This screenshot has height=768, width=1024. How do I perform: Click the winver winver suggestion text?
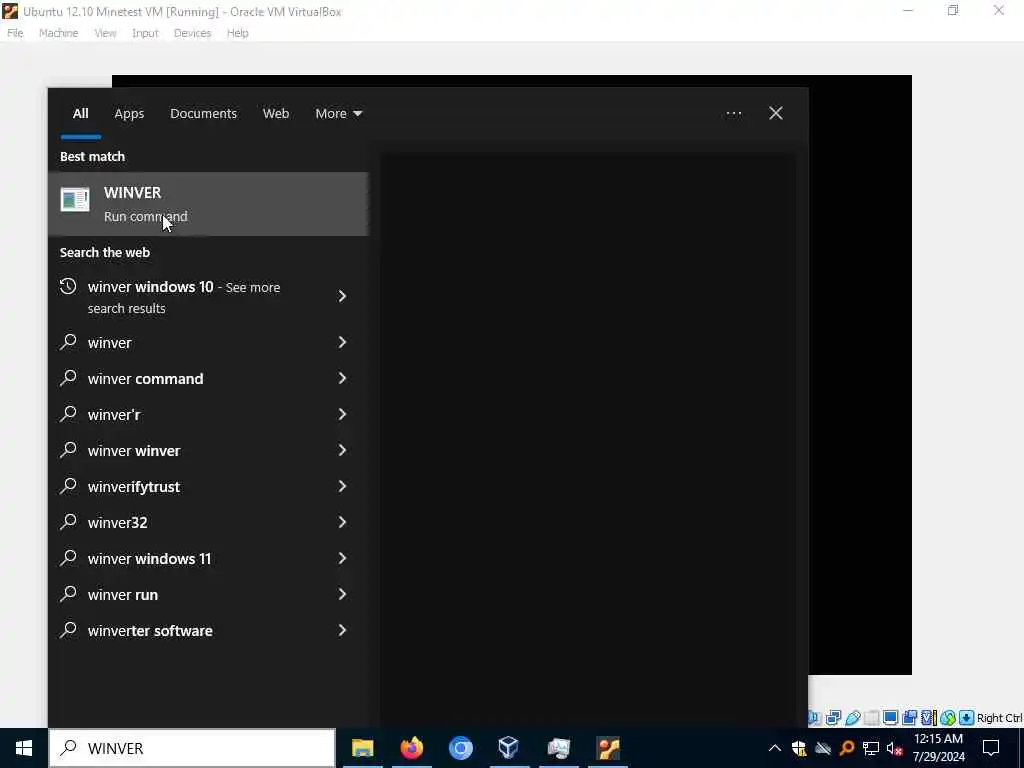click(x=134, y=451)
